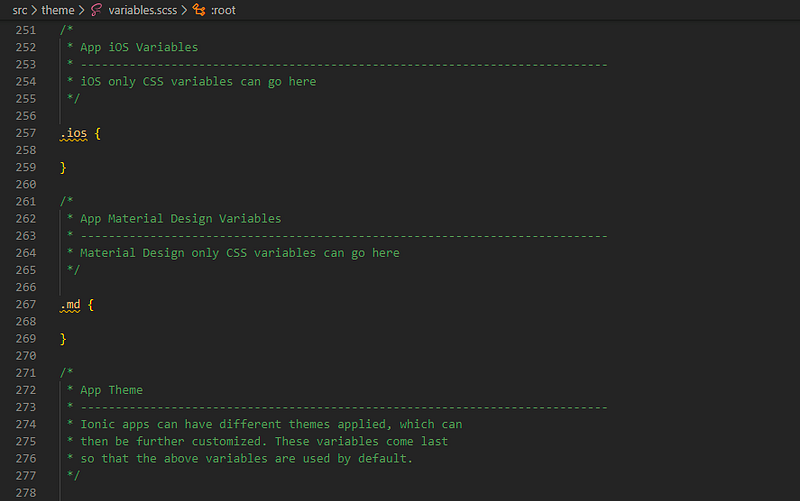Open the src breadcrumb folder
800x501 pixels.
(x=20, y=10)
